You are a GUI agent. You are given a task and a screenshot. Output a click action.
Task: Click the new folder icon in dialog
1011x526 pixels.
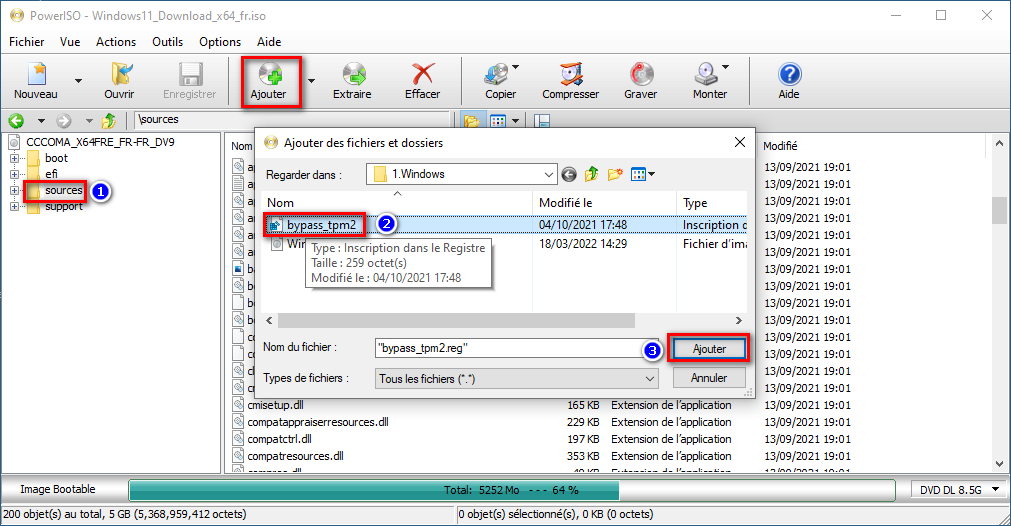point(615,174)
